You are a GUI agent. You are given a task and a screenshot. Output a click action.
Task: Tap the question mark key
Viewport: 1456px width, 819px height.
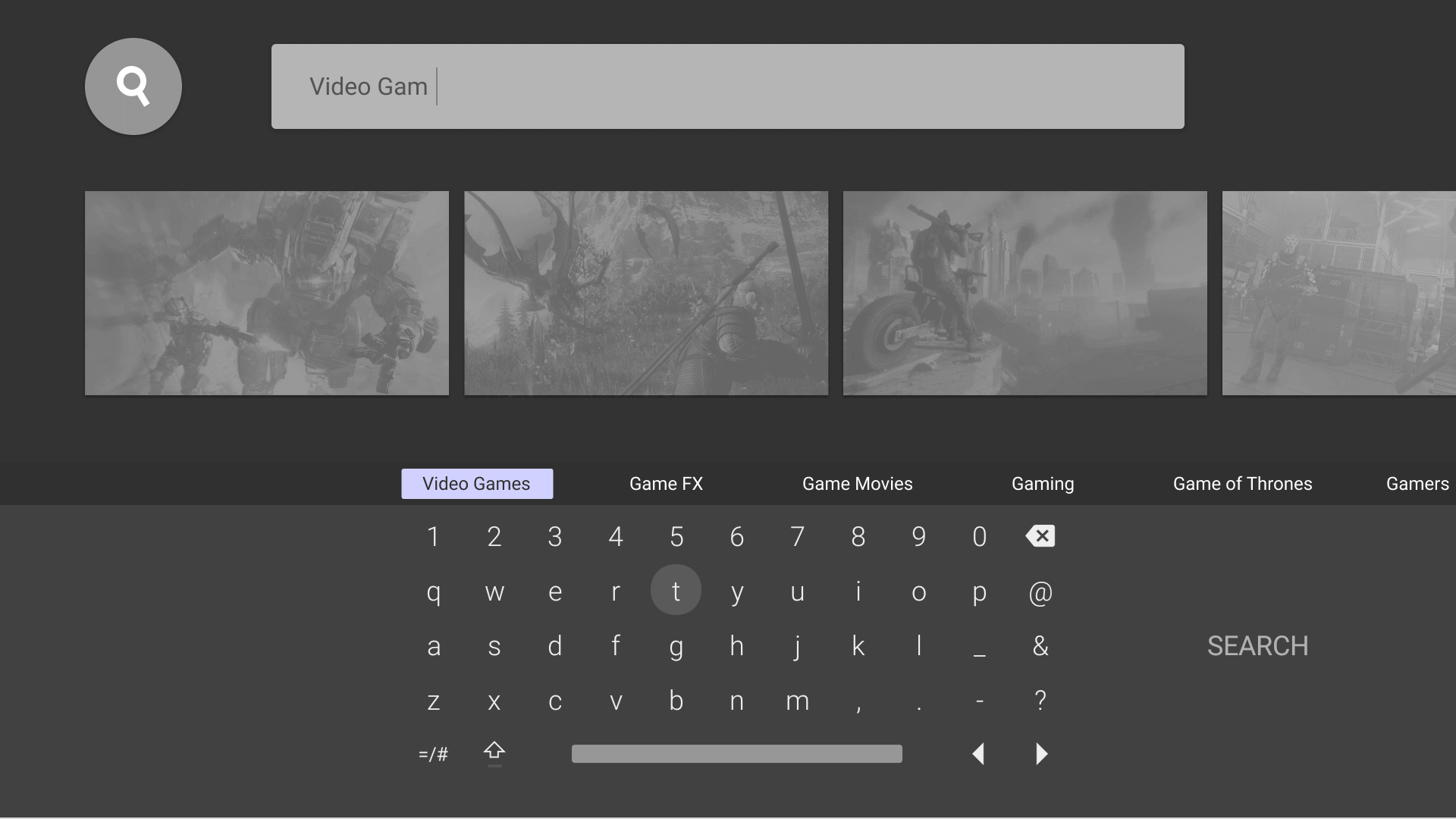click(1040, 699)
